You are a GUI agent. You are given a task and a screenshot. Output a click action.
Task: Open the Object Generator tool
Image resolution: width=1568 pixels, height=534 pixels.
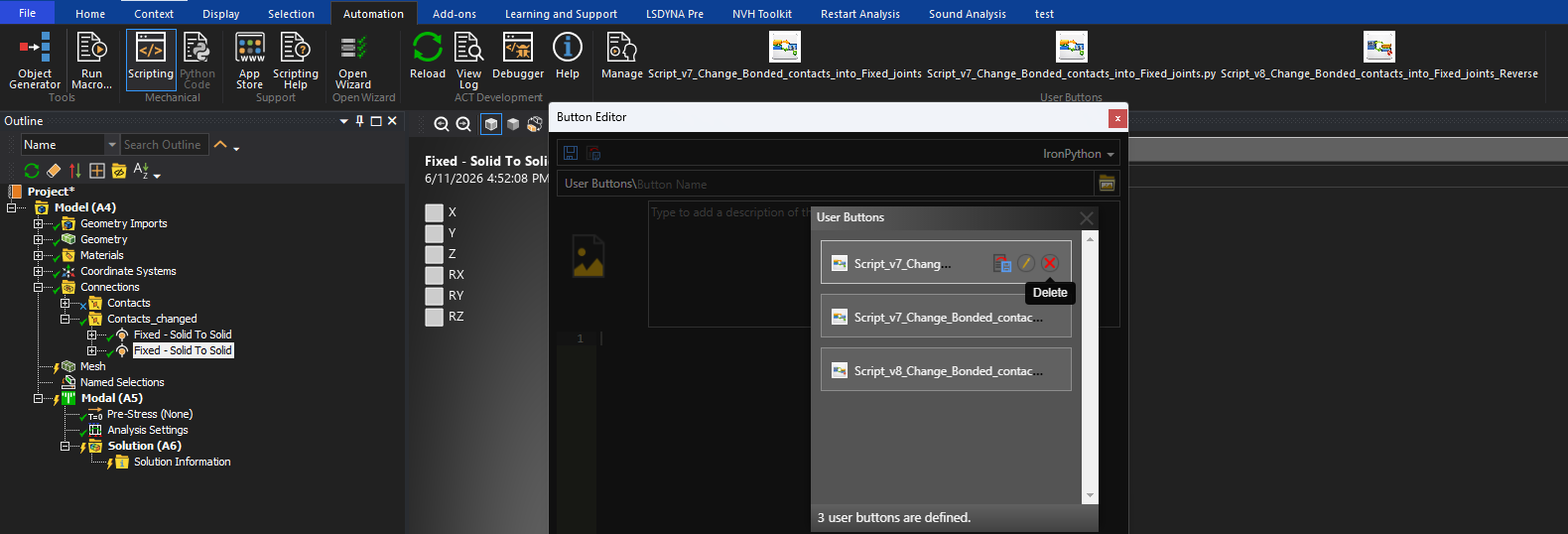coord(35,61)
